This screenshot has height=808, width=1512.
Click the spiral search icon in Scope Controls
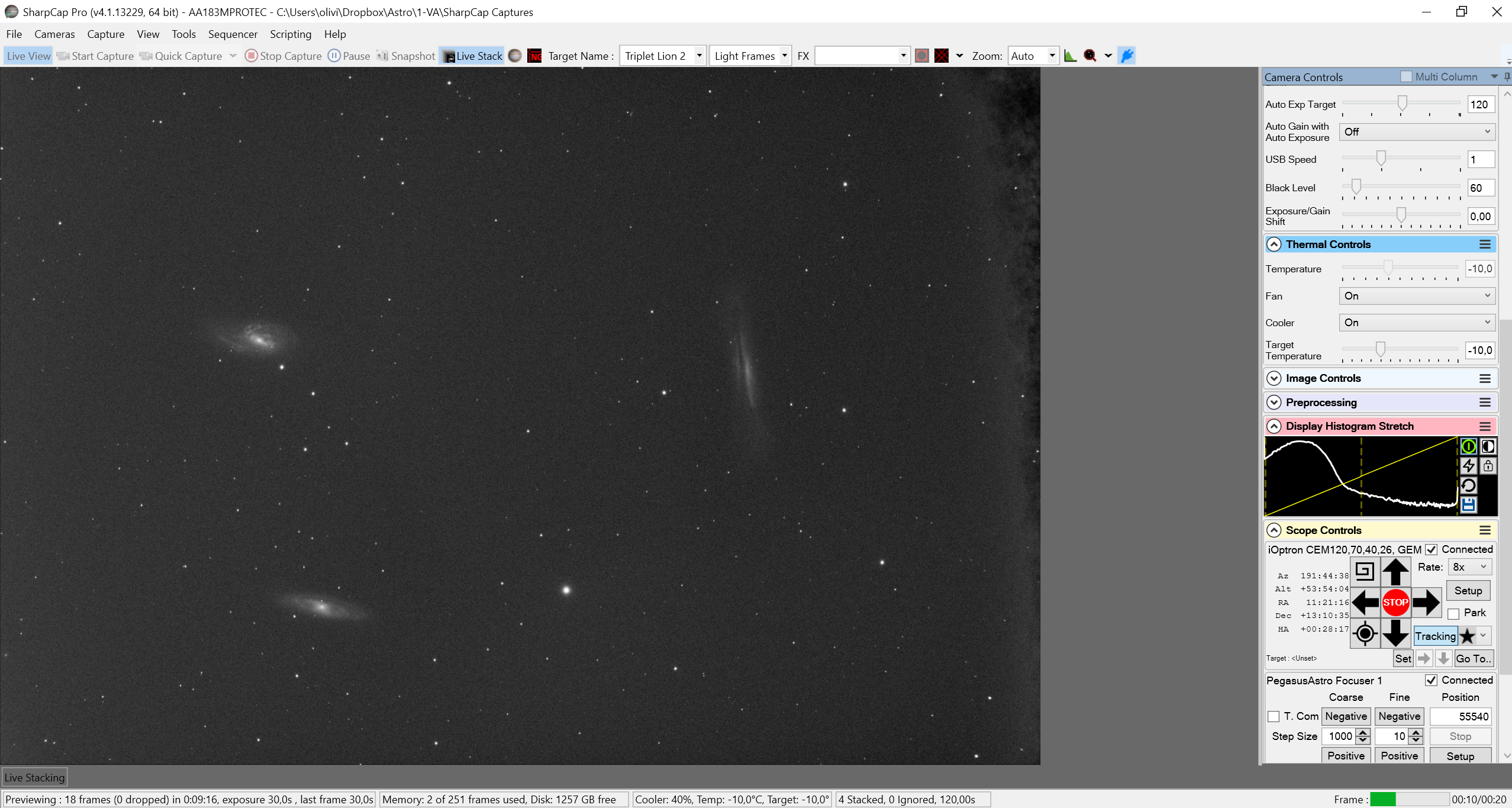[1365, 571]
